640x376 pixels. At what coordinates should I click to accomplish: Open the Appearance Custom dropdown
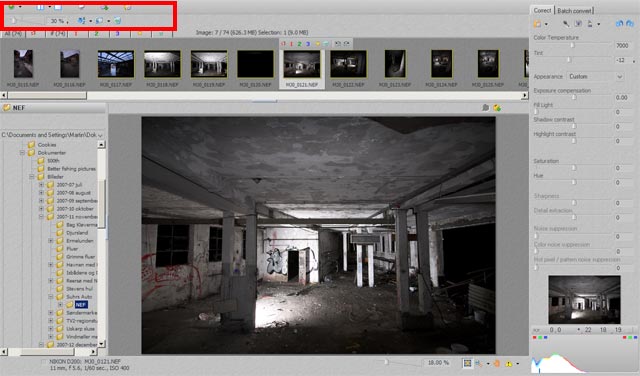click(595, 76)
